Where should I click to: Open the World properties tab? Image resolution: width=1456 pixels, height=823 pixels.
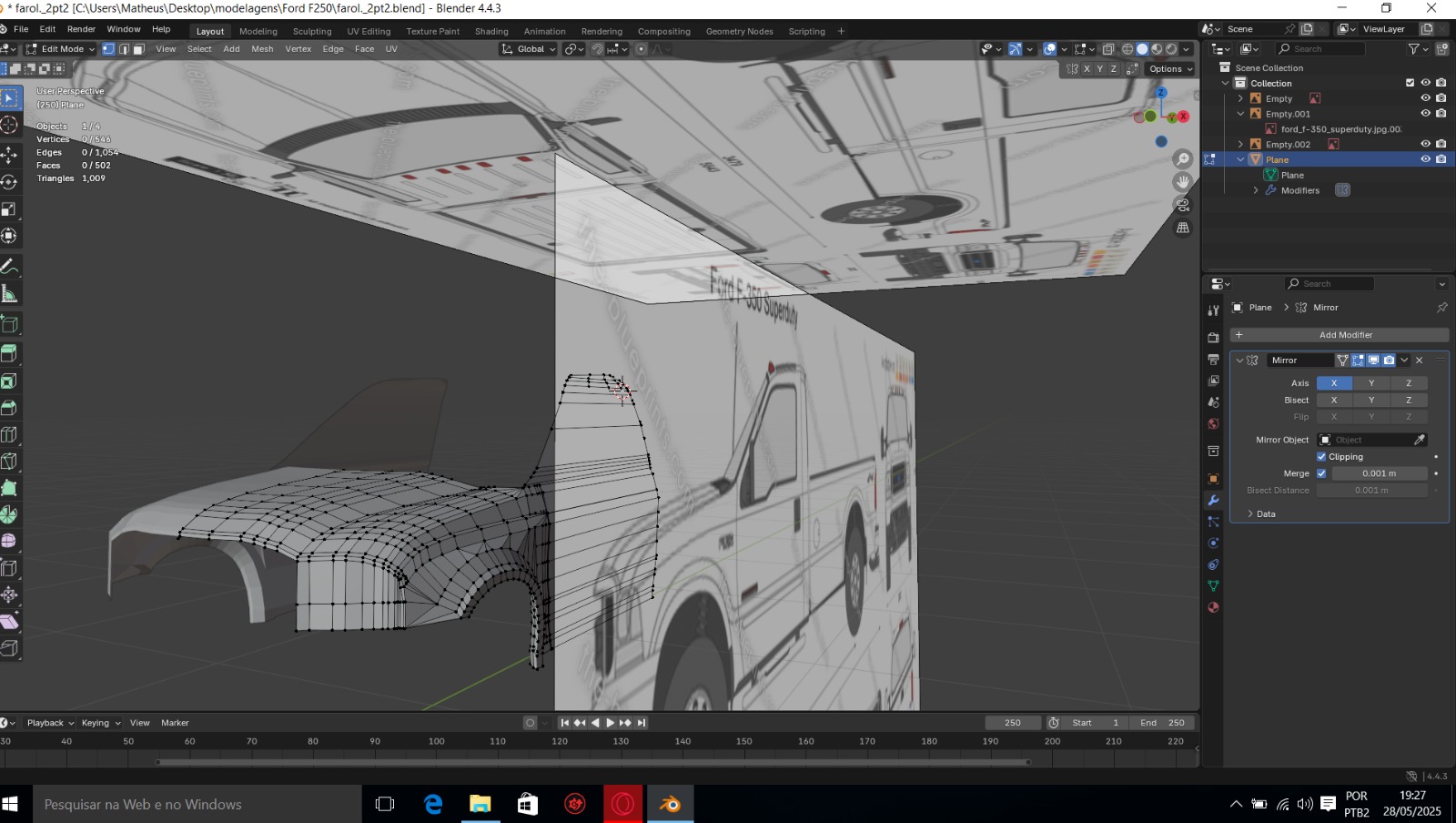click(1213, 424)
